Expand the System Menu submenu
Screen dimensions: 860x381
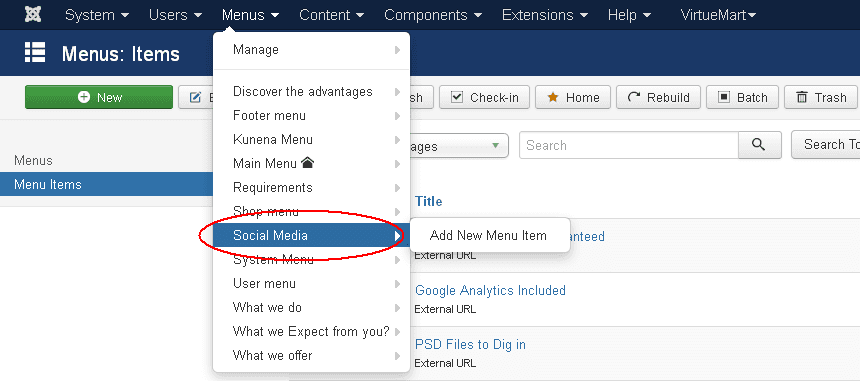[x=312, y=260]
